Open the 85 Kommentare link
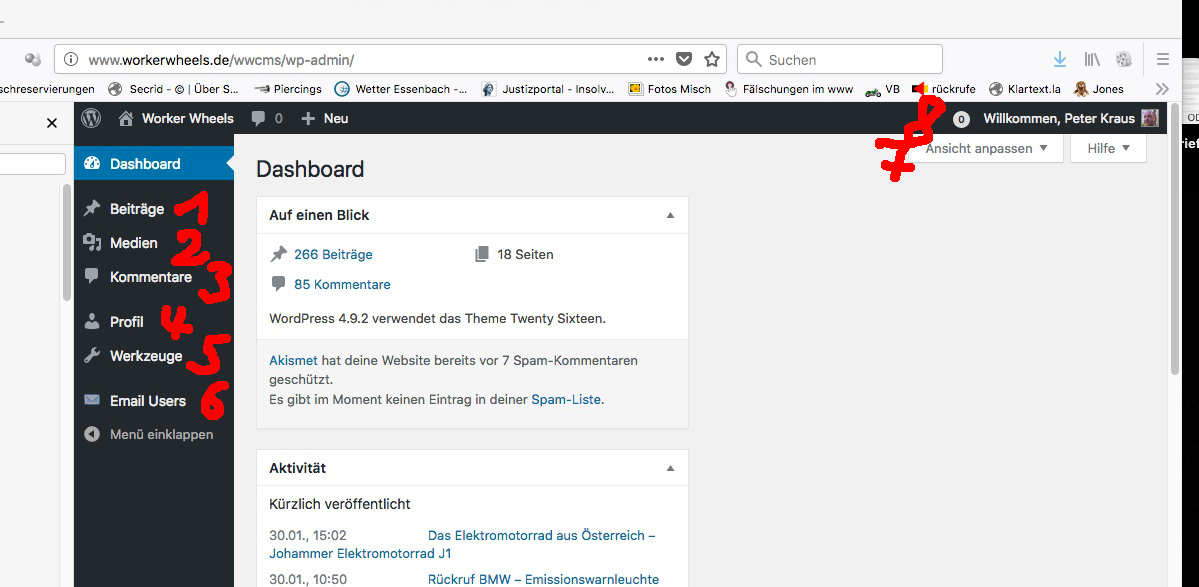1199x587 pixels. tap(342, 284)
